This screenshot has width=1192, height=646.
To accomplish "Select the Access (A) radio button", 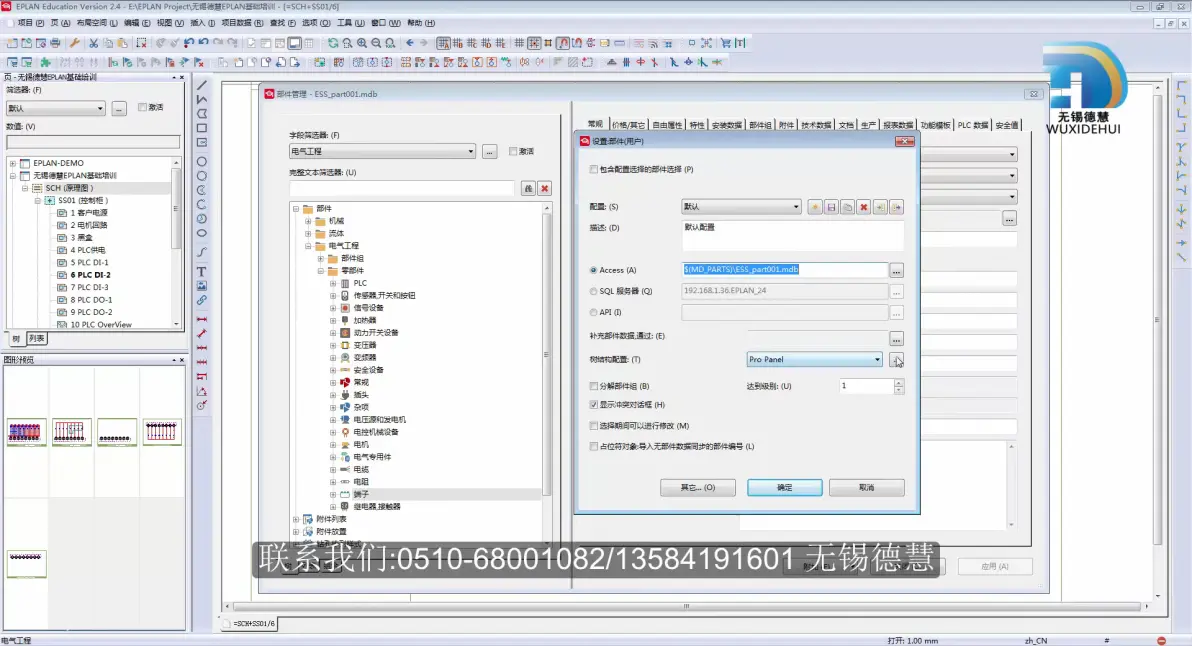I will point(594,270).
